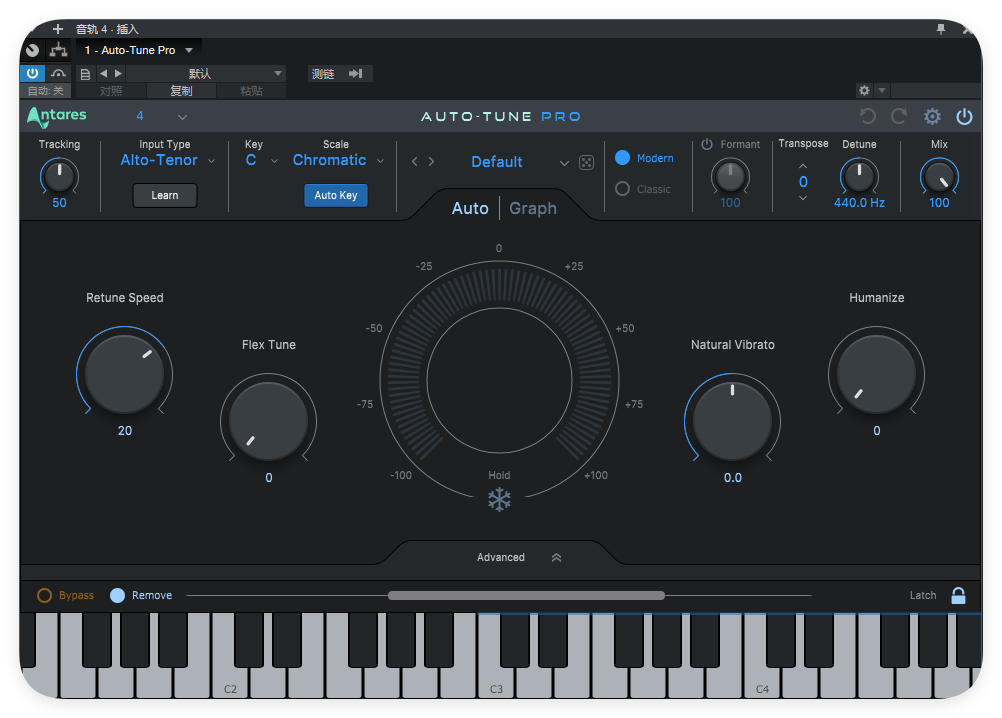Click the 对照 compare button
This screenshot has height=718, width=1002.
click(x=111, y=91)
